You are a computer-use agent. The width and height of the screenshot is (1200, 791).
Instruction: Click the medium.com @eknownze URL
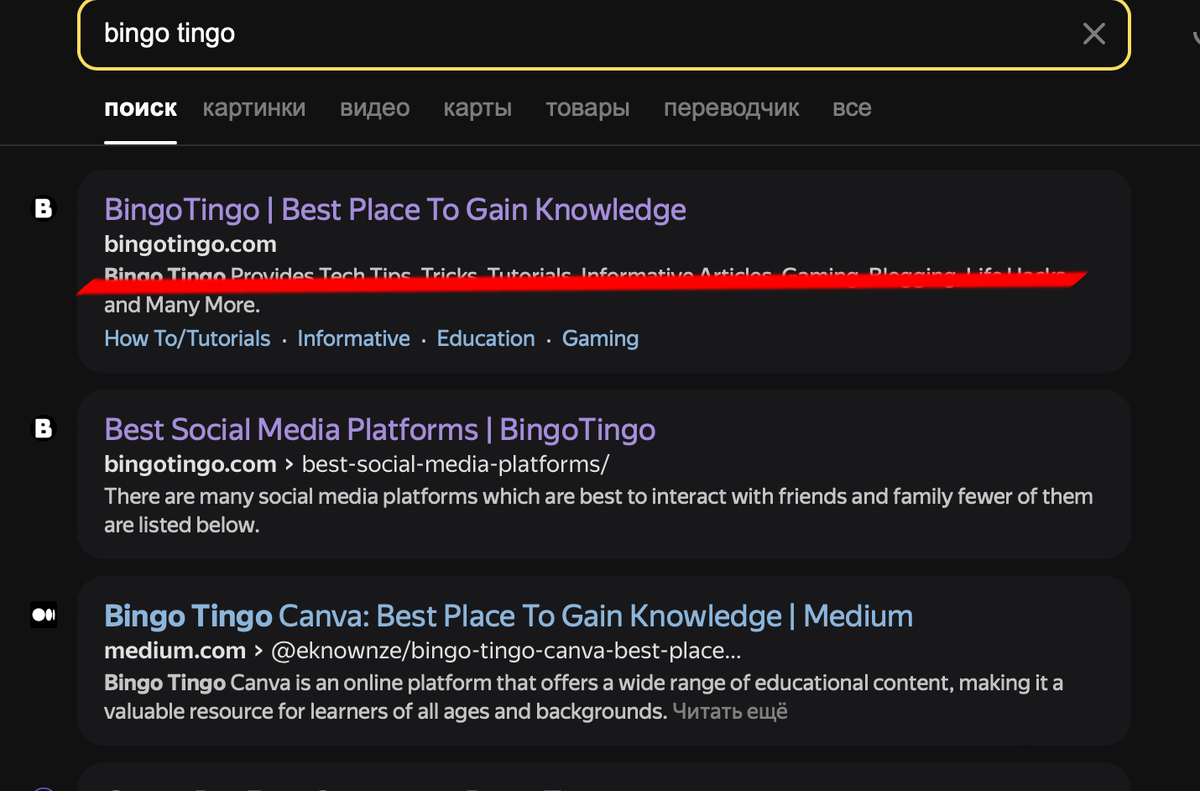(x=423, y=650)
